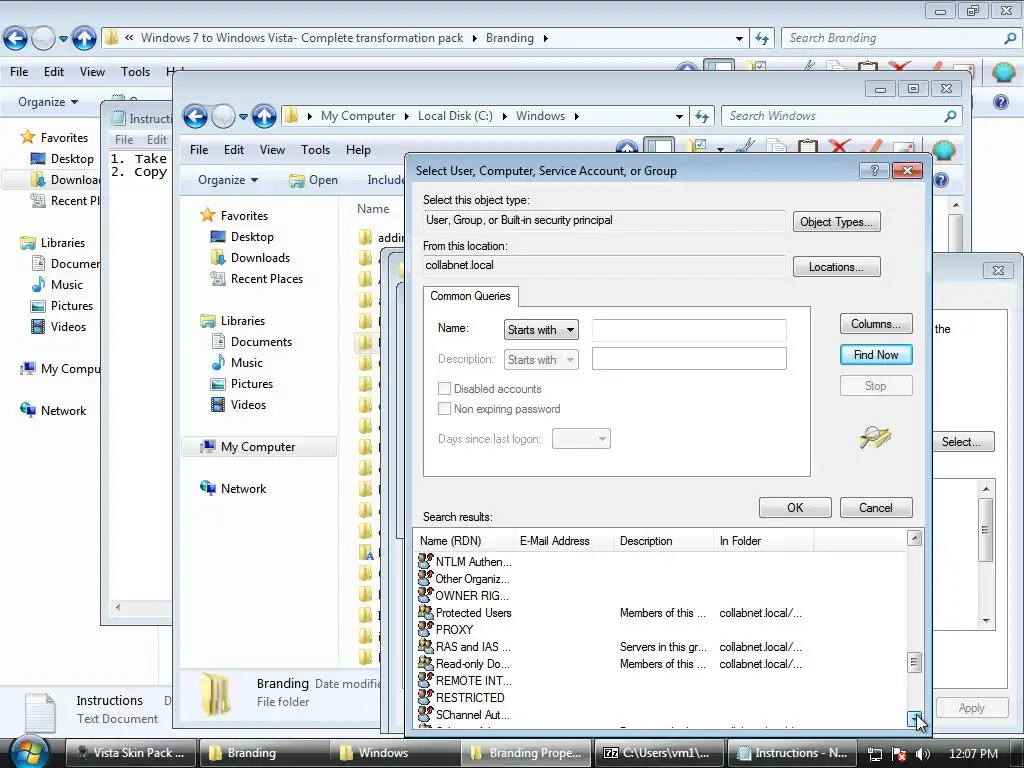This screenshot has height=768, width=1024.
Task: Click the up arrow of the search results scrollbar
Action: click(x=914, y=538)
